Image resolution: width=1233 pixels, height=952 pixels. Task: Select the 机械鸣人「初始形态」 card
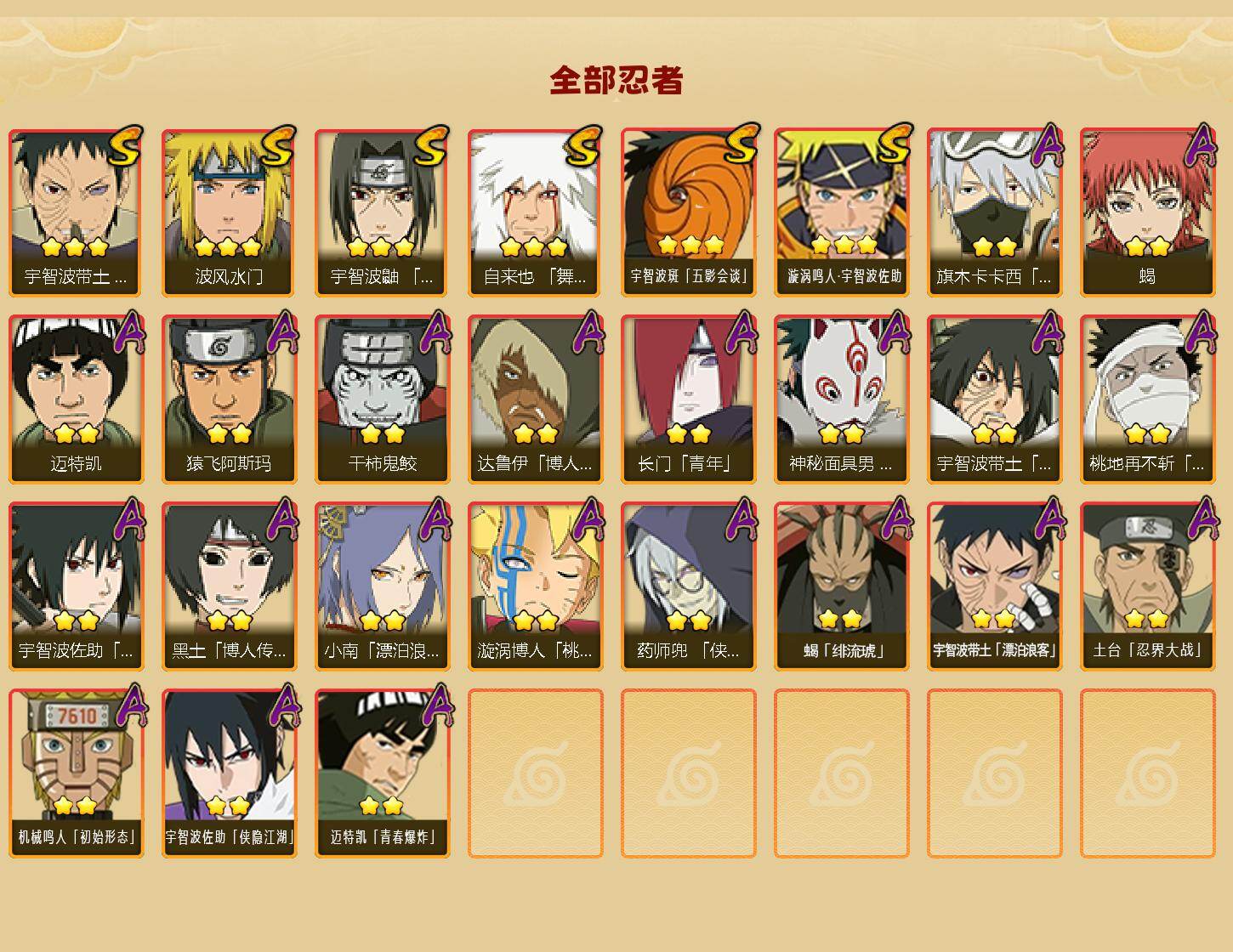point(76,773)
